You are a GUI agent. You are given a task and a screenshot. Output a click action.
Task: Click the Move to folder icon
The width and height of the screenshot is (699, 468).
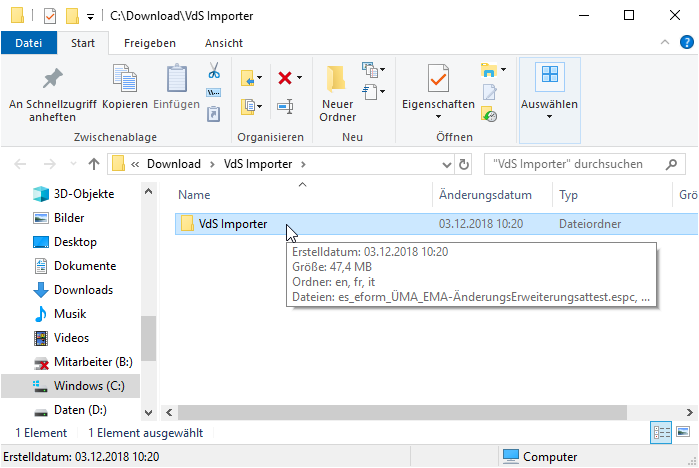(248, 78)
